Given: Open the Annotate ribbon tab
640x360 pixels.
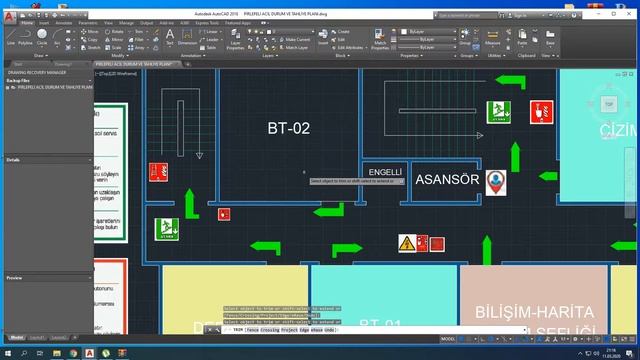Looking at the screenshot, I should (64, 23).
